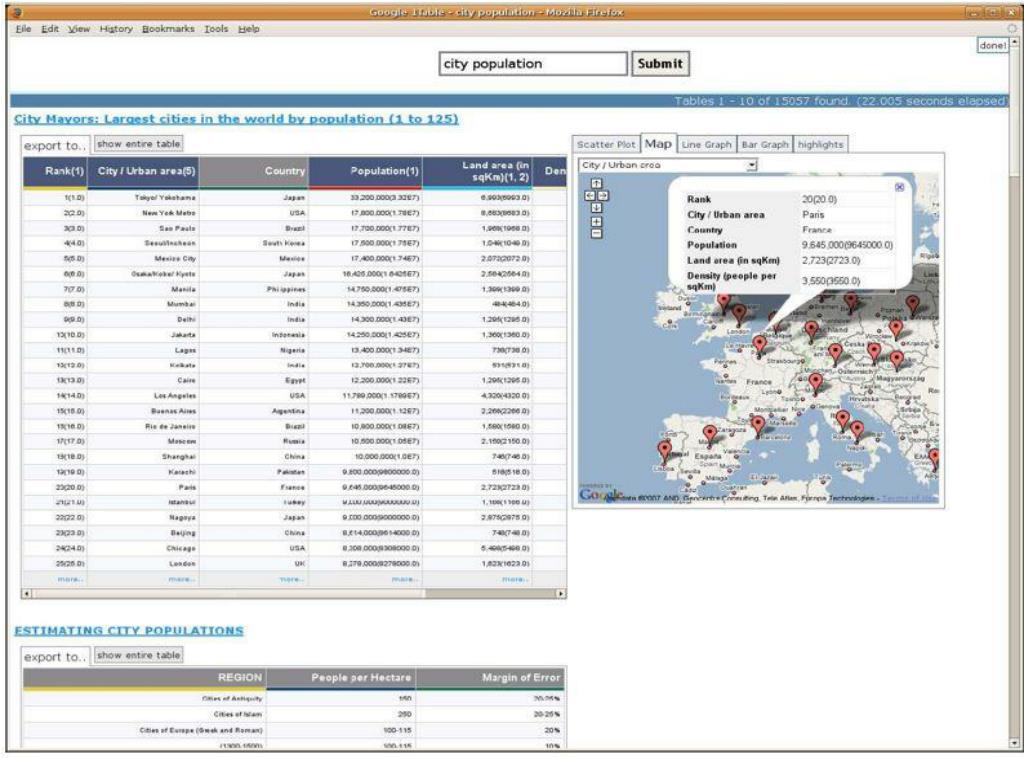Click the REGION column header
This screenshot has width=1024, height=768.
(x=144, y=678)
